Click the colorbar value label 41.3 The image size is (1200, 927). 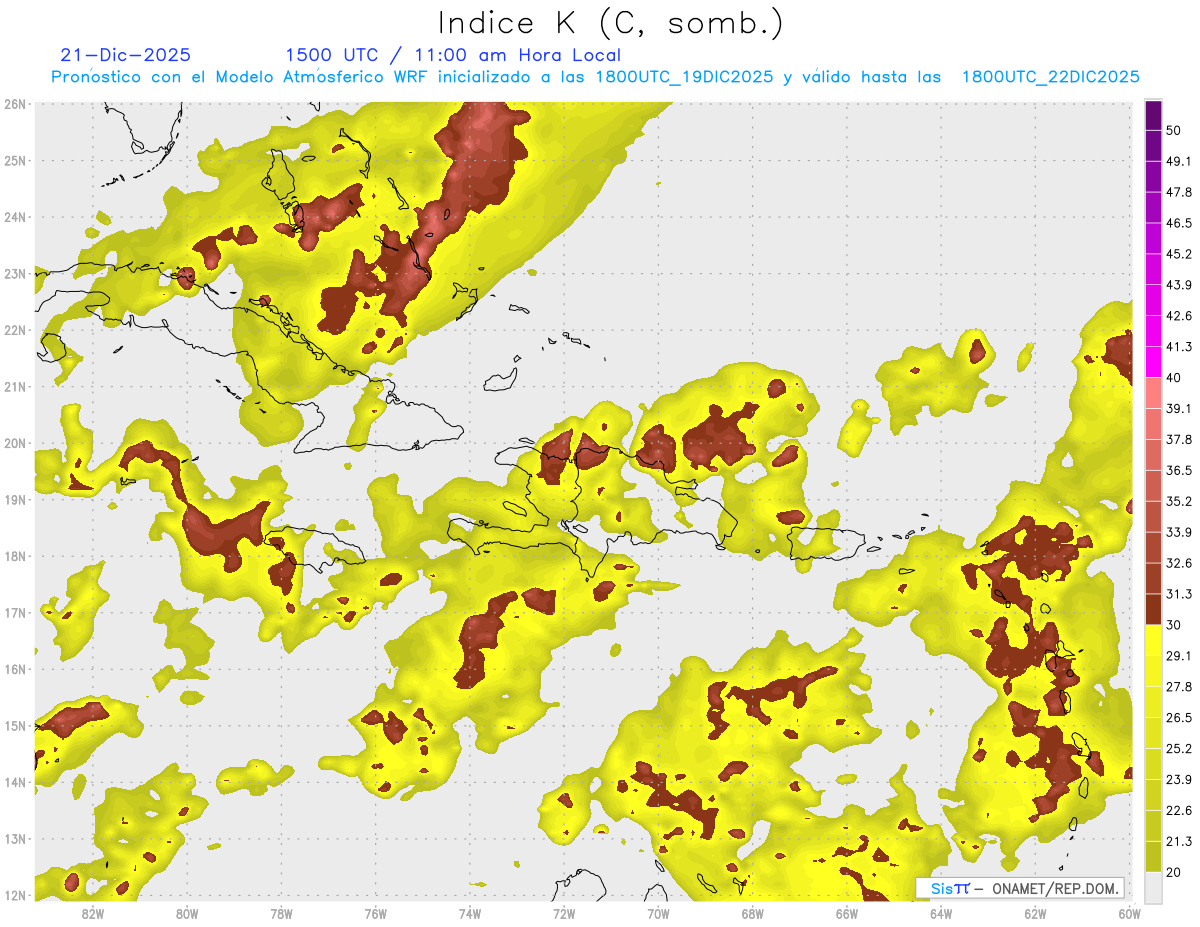coord(1179,347)
